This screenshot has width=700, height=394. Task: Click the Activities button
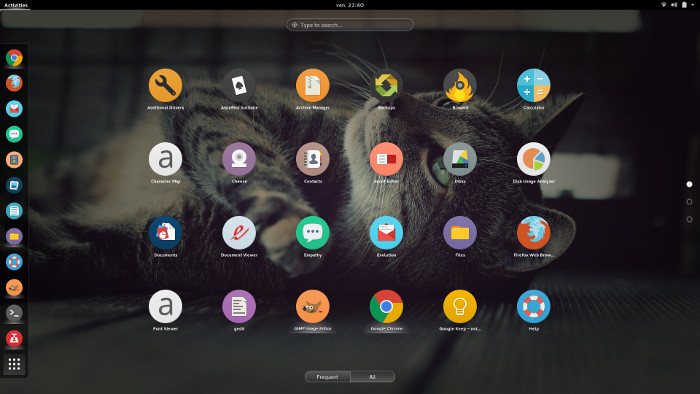point(16,5)
